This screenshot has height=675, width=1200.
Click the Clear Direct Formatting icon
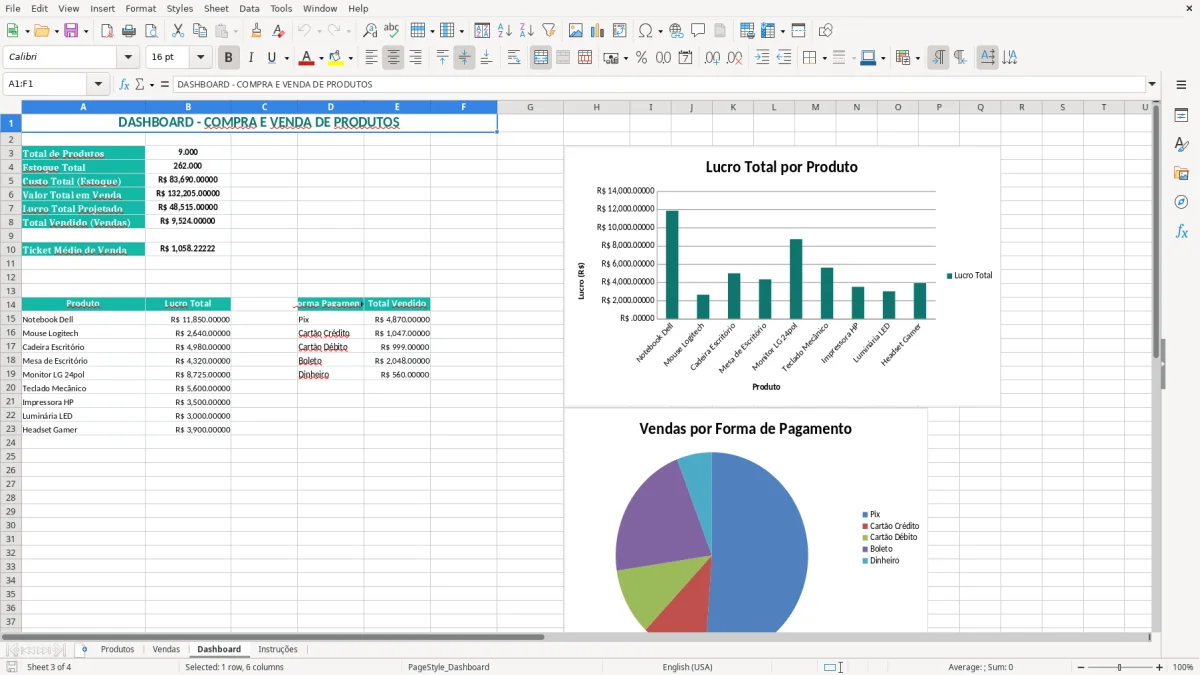[279, 31]
